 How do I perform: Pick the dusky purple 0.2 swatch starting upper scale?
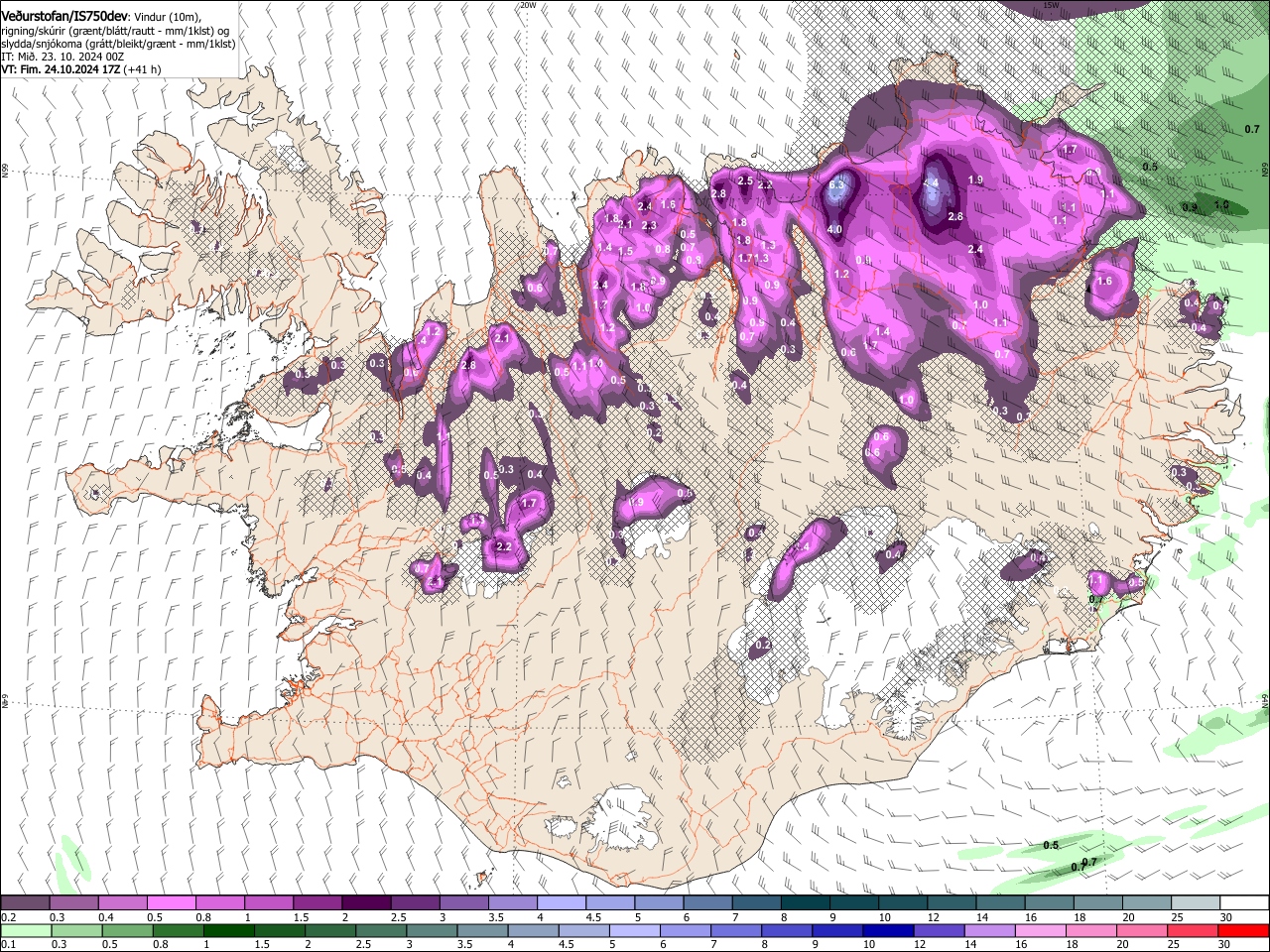[25, 902]
